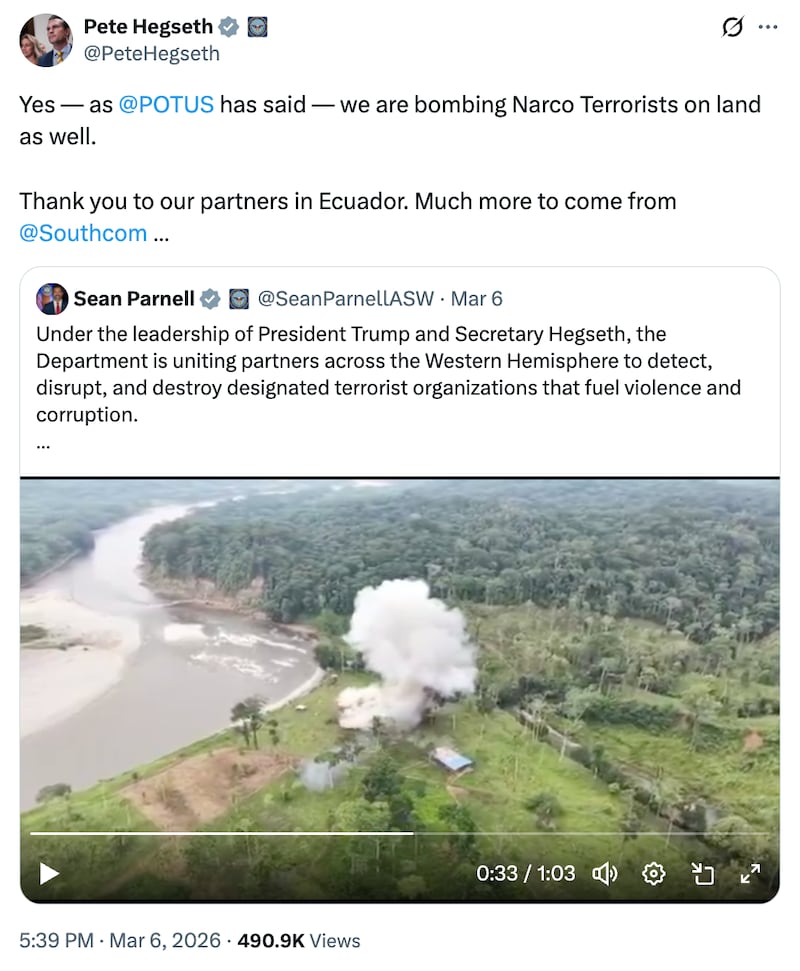Expand the quoted post's truncated text ellipsis

42,439
